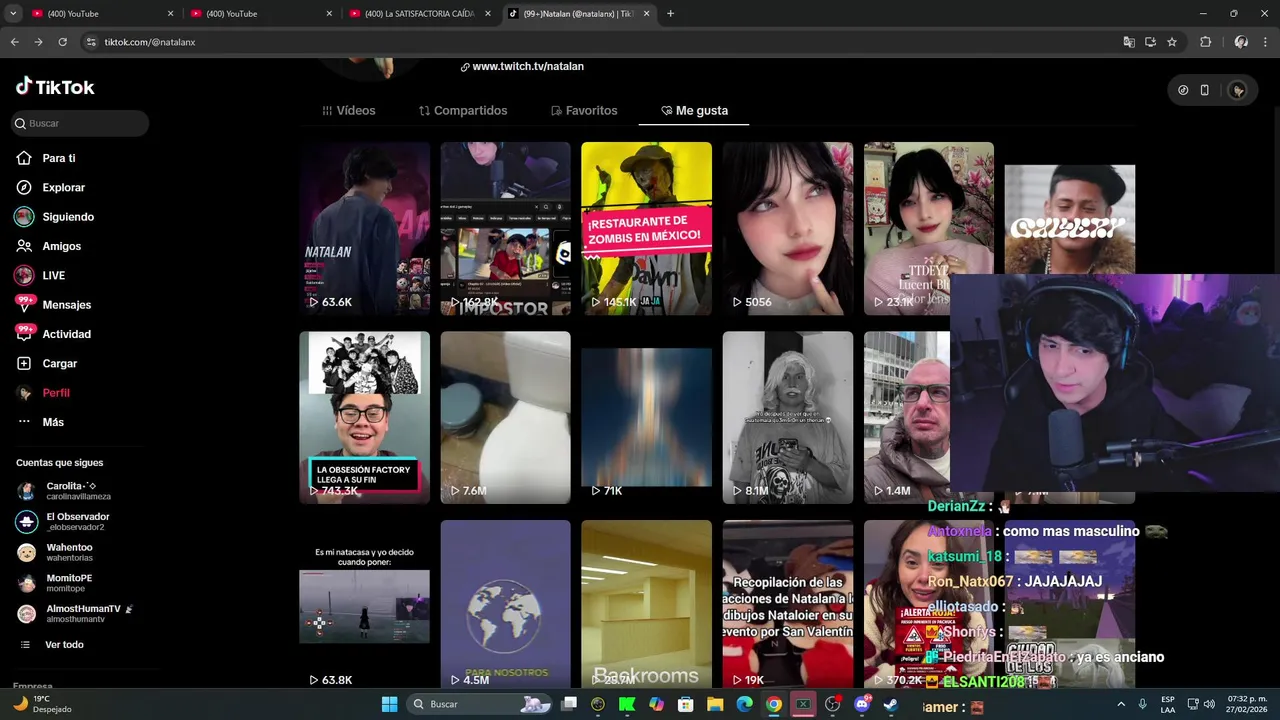The width and height of the screenshot is (1280, 720).
Task: Switch to the Videos tab
Action: [349, 110]
